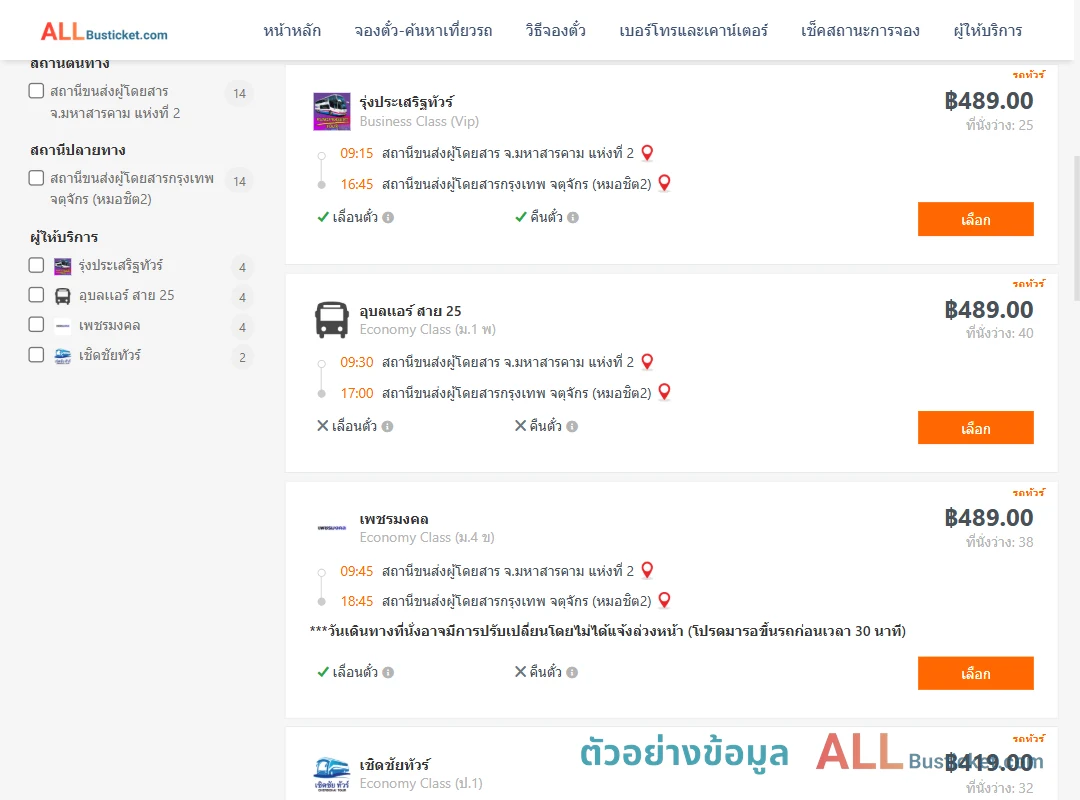Open refund info icon for อุบลแอร์ สาย 25 card
1080x800 pixels.
pyautogui.click(x=572, y=427)
